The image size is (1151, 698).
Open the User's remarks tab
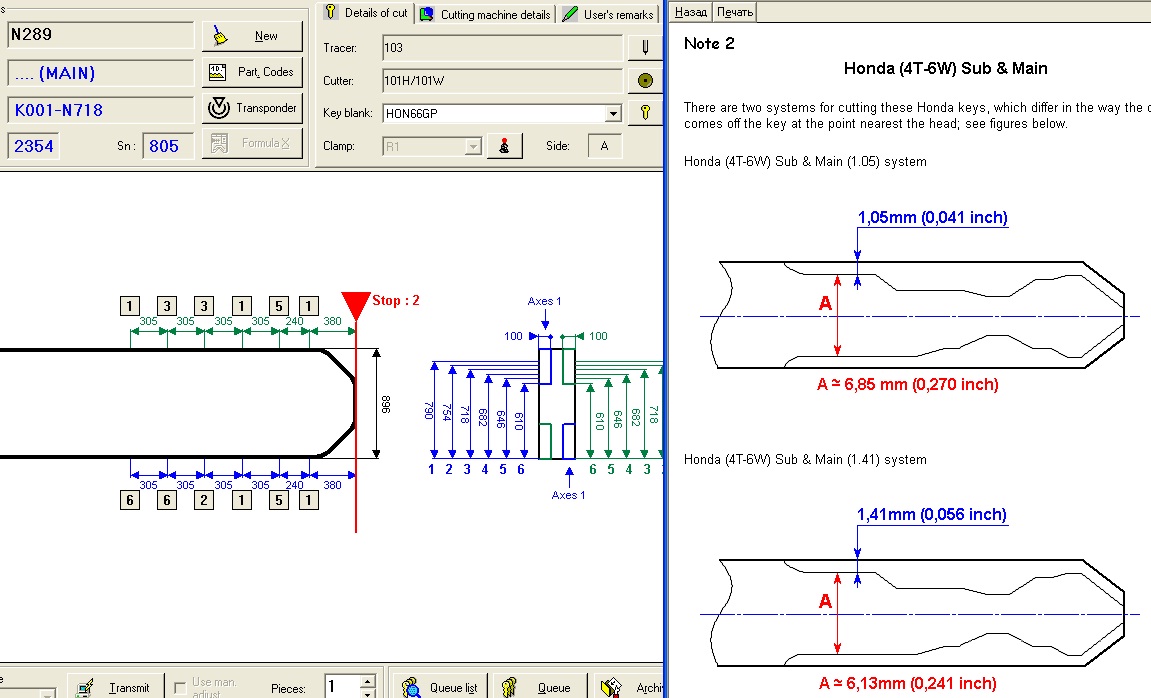coord(609,14)
